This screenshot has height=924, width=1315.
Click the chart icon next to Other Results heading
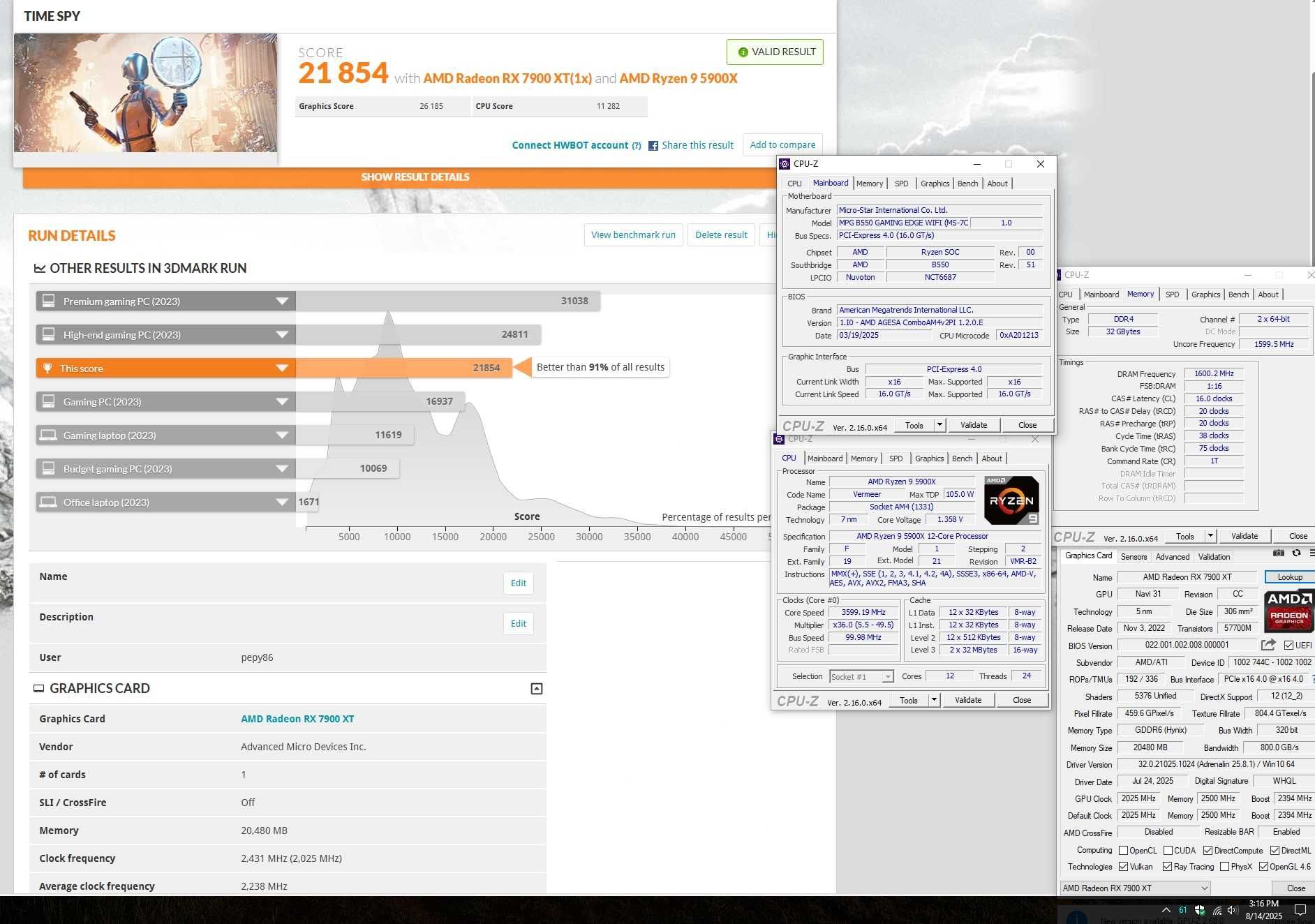click(x=40, y=269)
